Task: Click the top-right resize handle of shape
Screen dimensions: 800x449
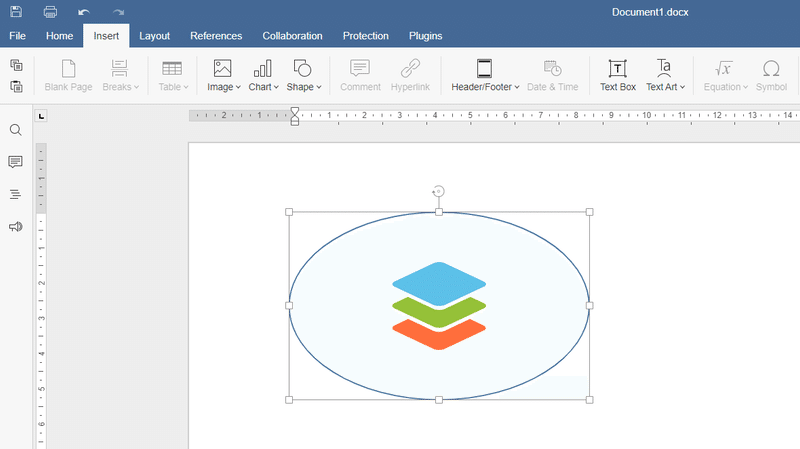Action: (x=589, y=212)
